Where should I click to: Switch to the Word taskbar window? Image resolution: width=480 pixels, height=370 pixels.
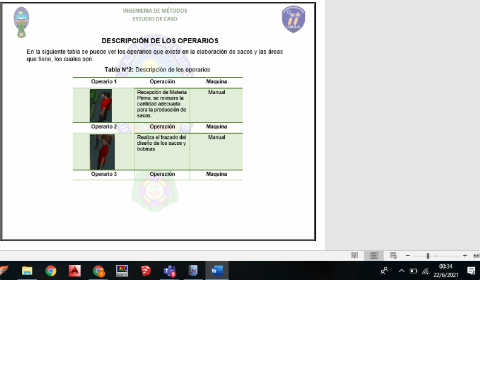[x=217, y=271]
